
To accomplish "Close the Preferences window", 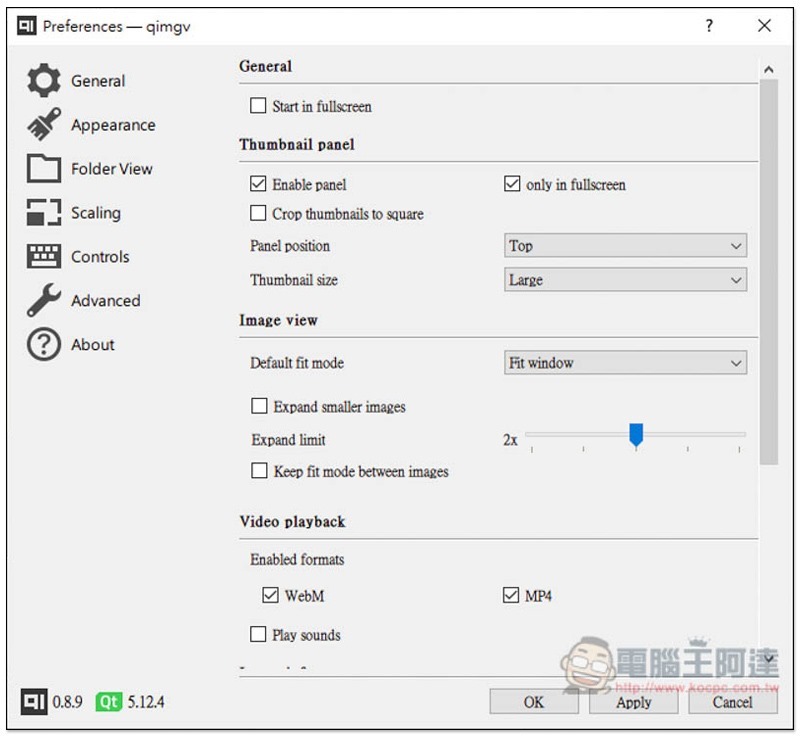I will [x=764, y=26].
